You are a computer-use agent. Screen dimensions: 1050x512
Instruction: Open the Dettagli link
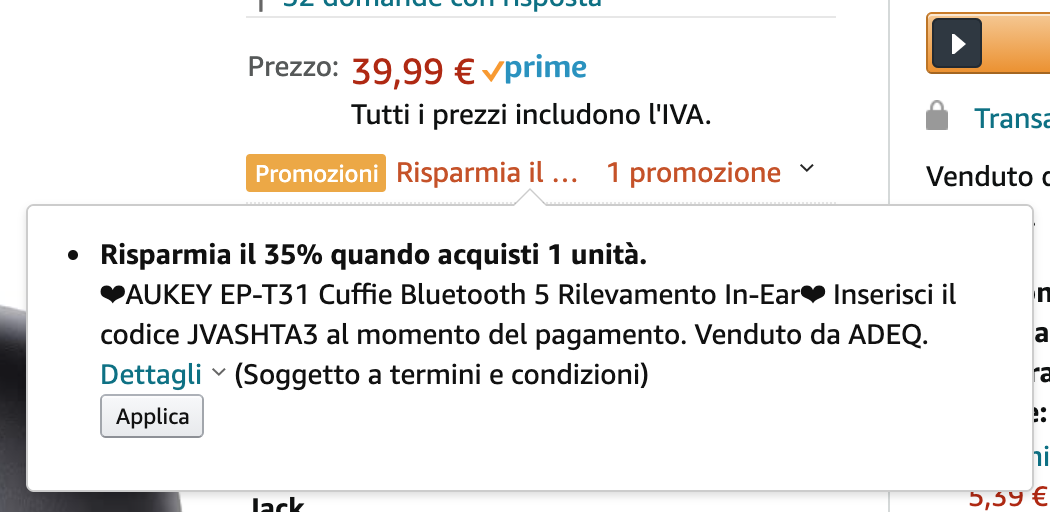coord(151,375)
